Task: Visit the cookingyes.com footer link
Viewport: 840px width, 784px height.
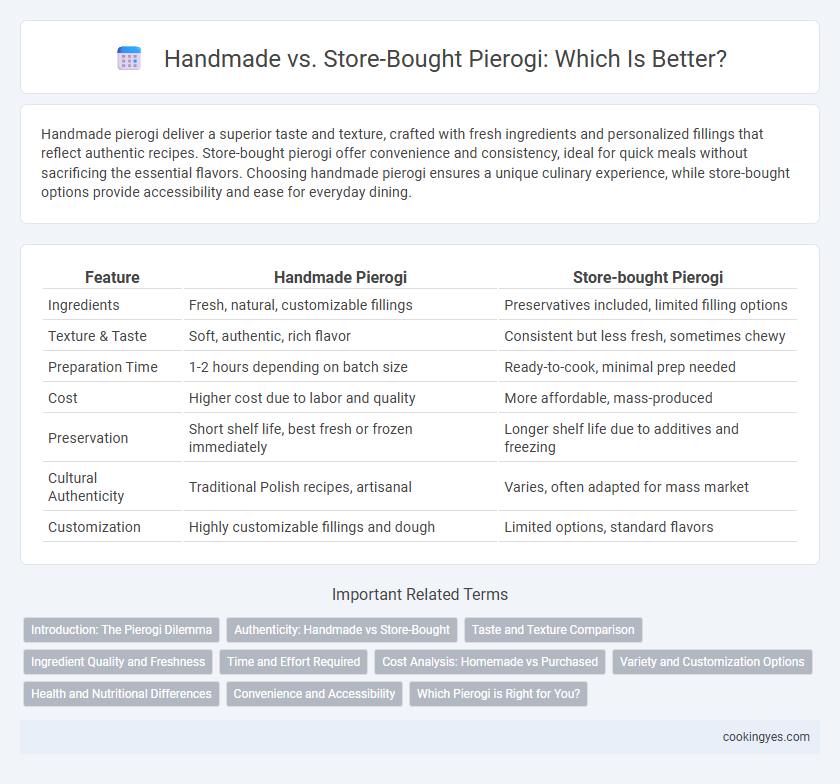Action: [766, 737]
